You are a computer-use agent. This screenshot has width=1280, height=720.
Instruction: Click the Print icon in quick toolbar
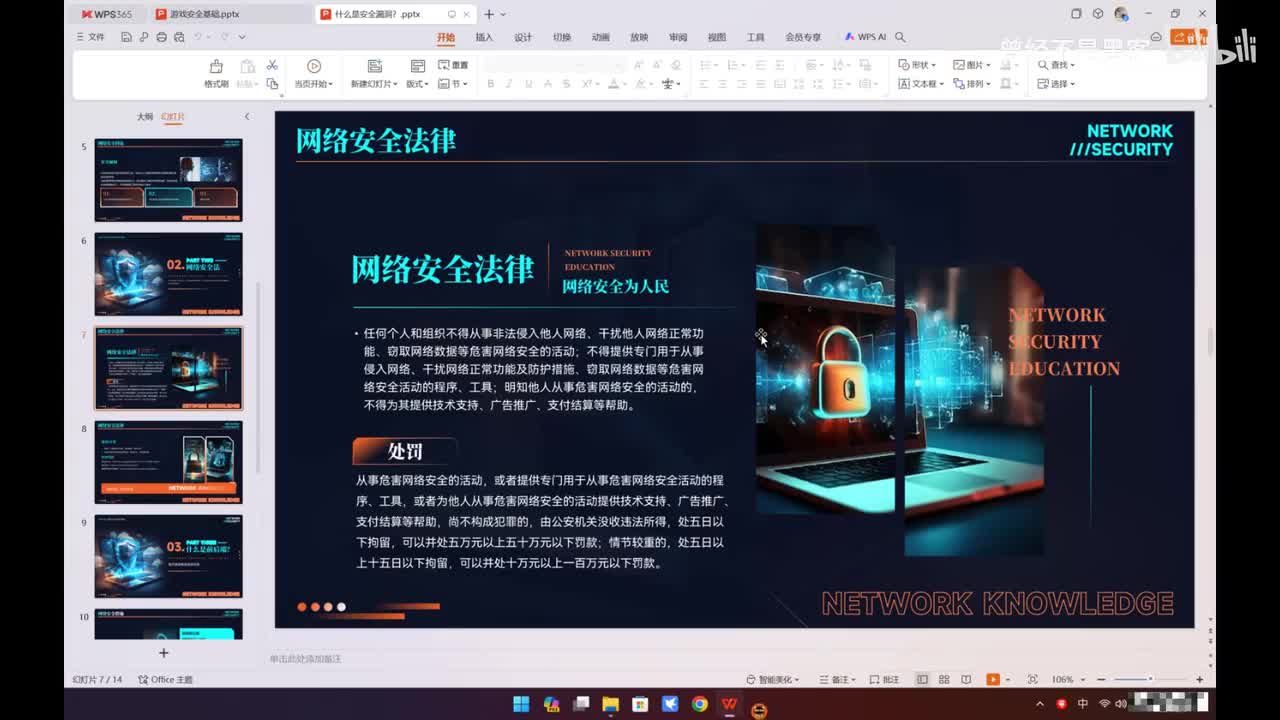pyautogui.click(x=161, y=37)
